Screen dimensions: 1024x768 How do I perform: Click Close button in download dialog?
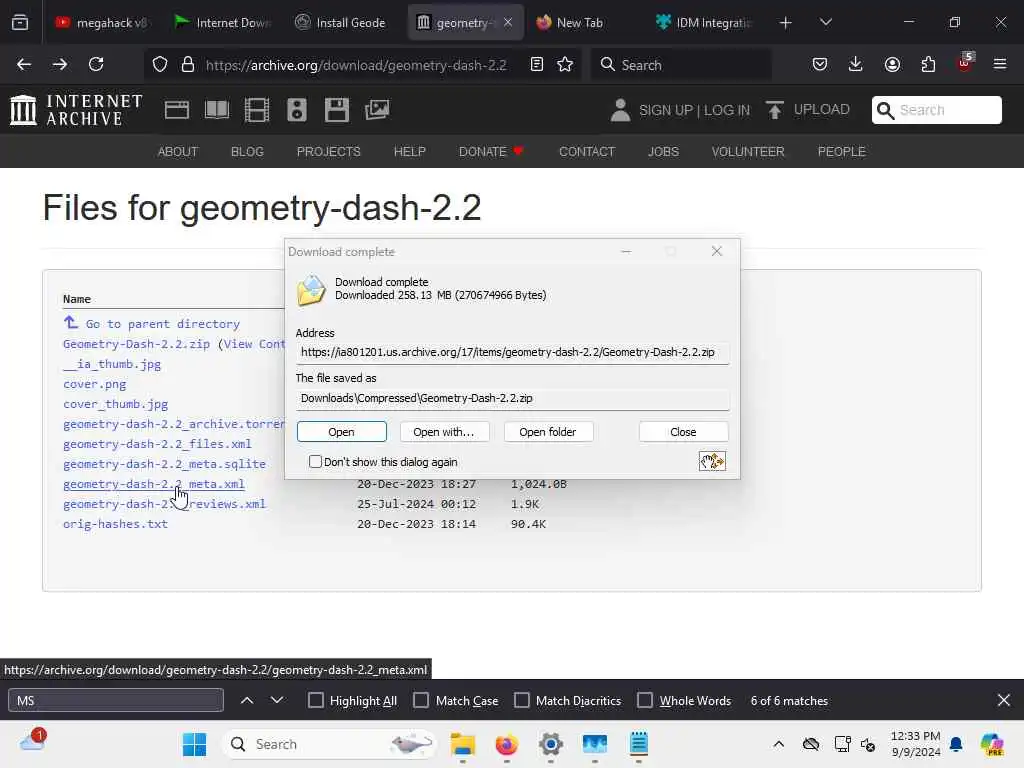click(683, 432)
